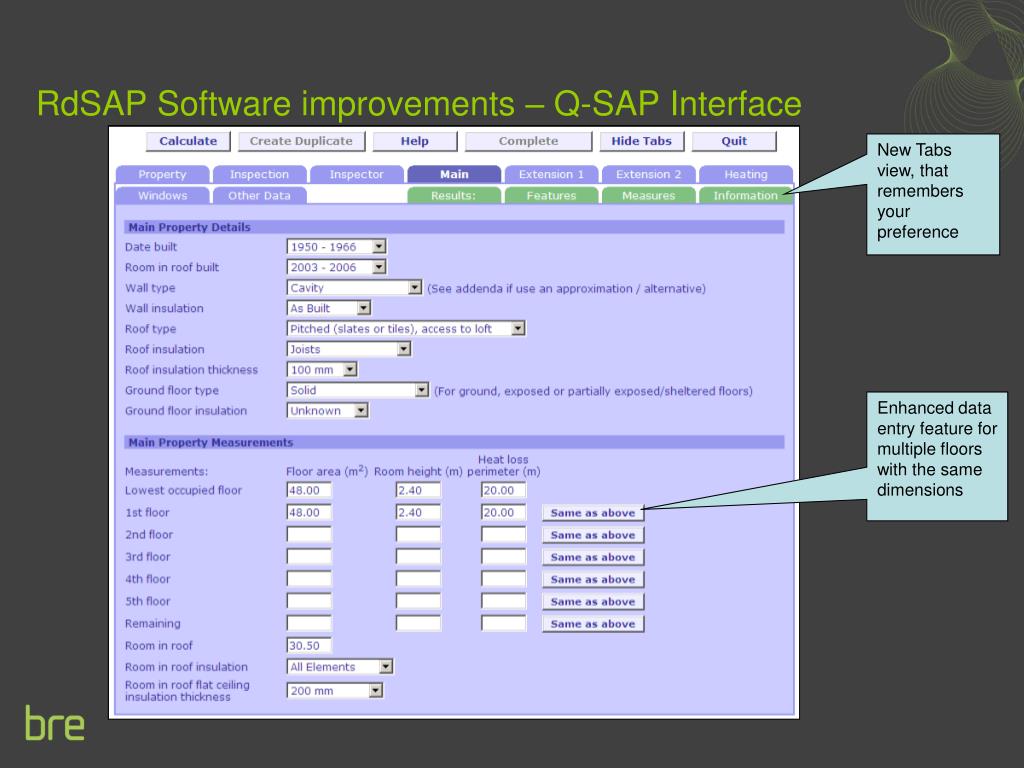Open flat ceiling insulation thickness dropdown
Viewport: 1024px width, 768px height.
[335, 690]
